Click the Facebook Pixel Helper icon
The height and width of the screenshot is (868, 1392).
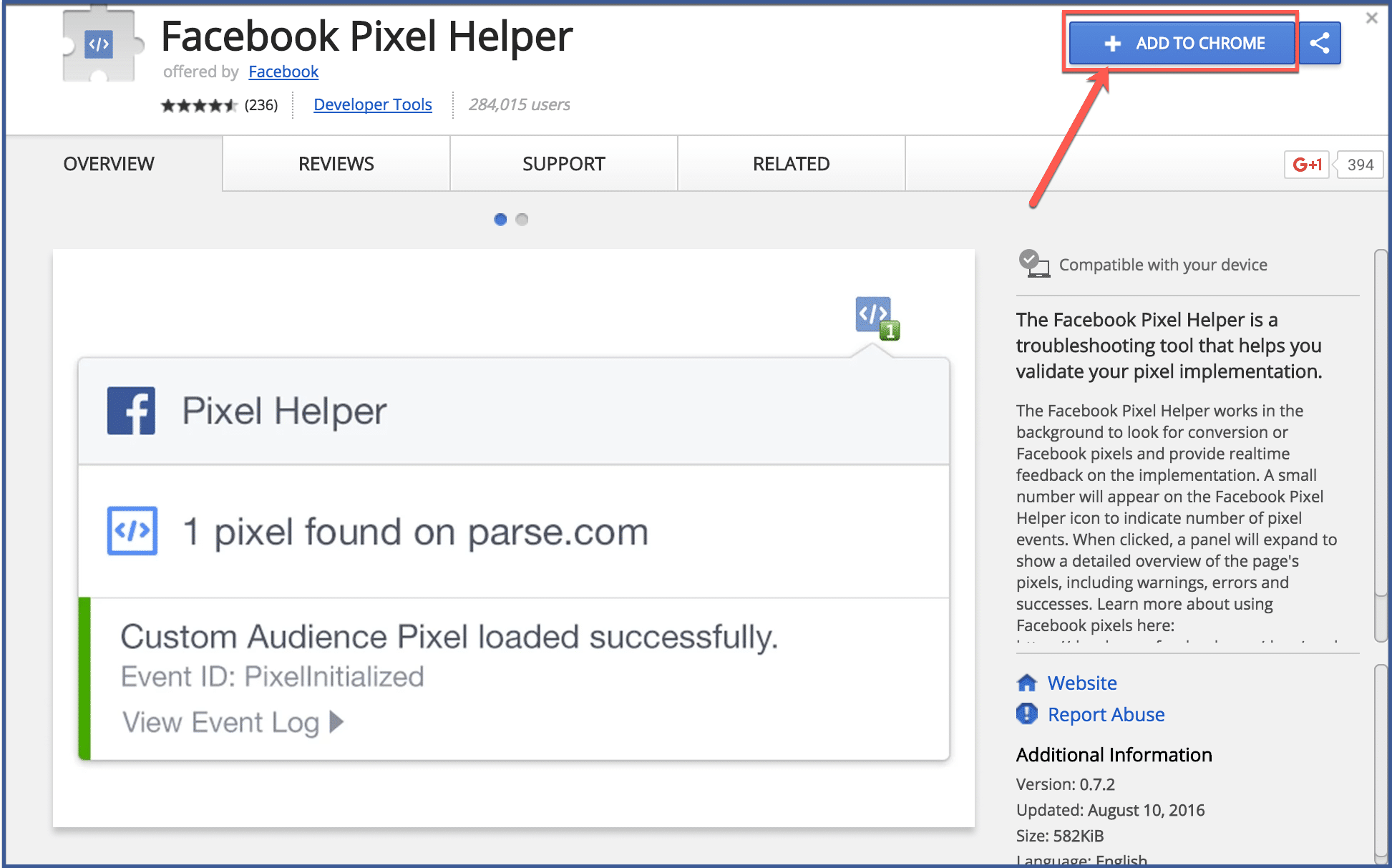pos(877,316)
